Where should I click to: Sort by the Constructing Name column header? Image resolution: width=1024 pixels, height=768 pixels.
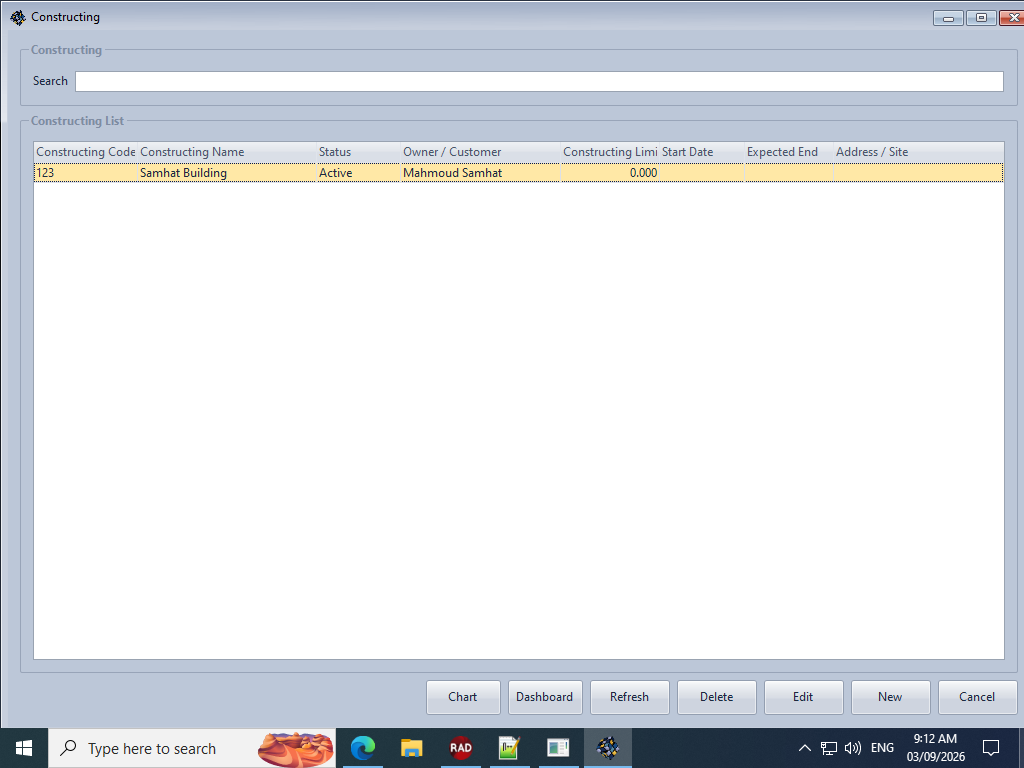click(227, 152)
